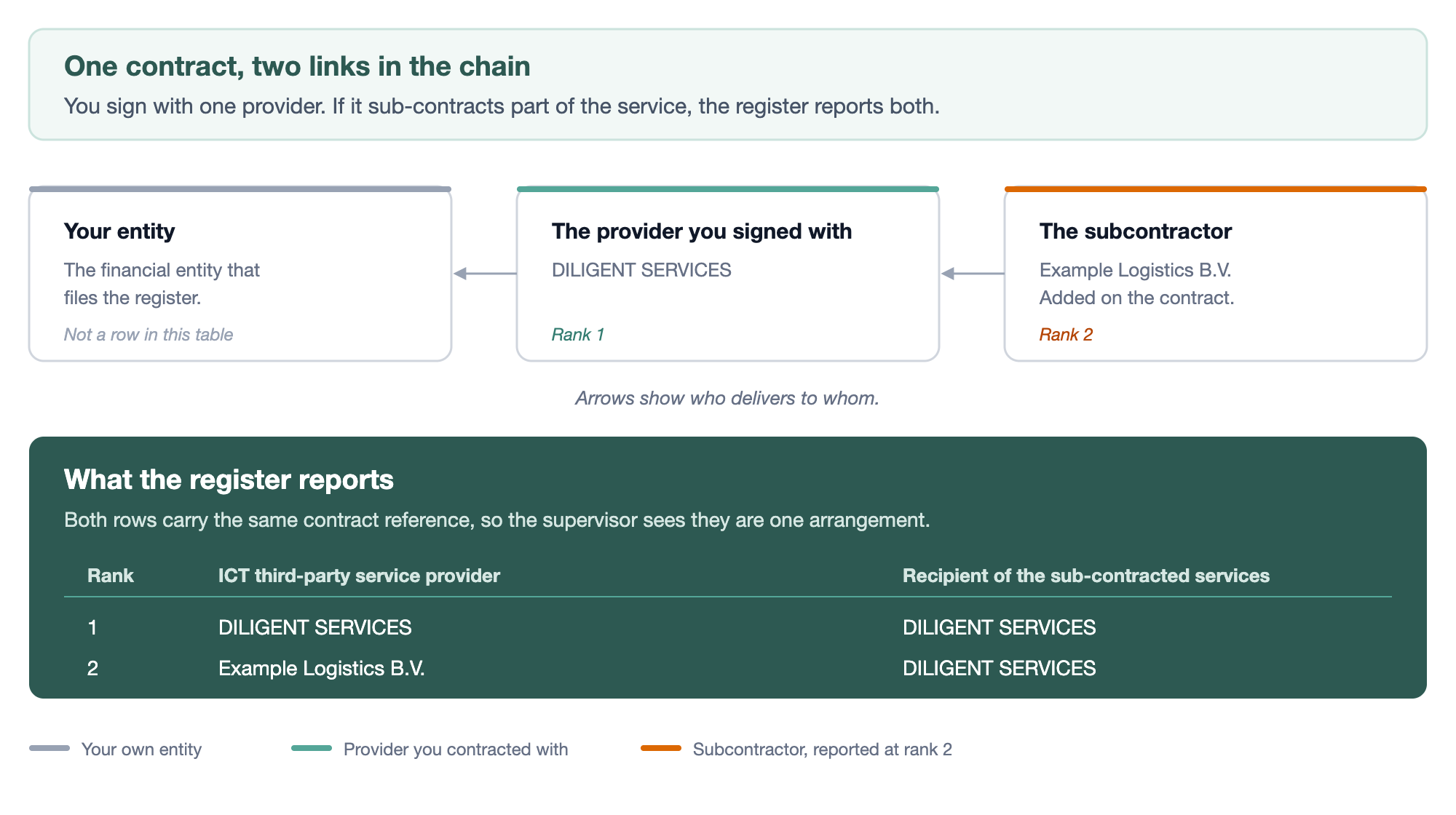
Task: Click the orange 'Rank 2' label
Action: coord(1066,335)
